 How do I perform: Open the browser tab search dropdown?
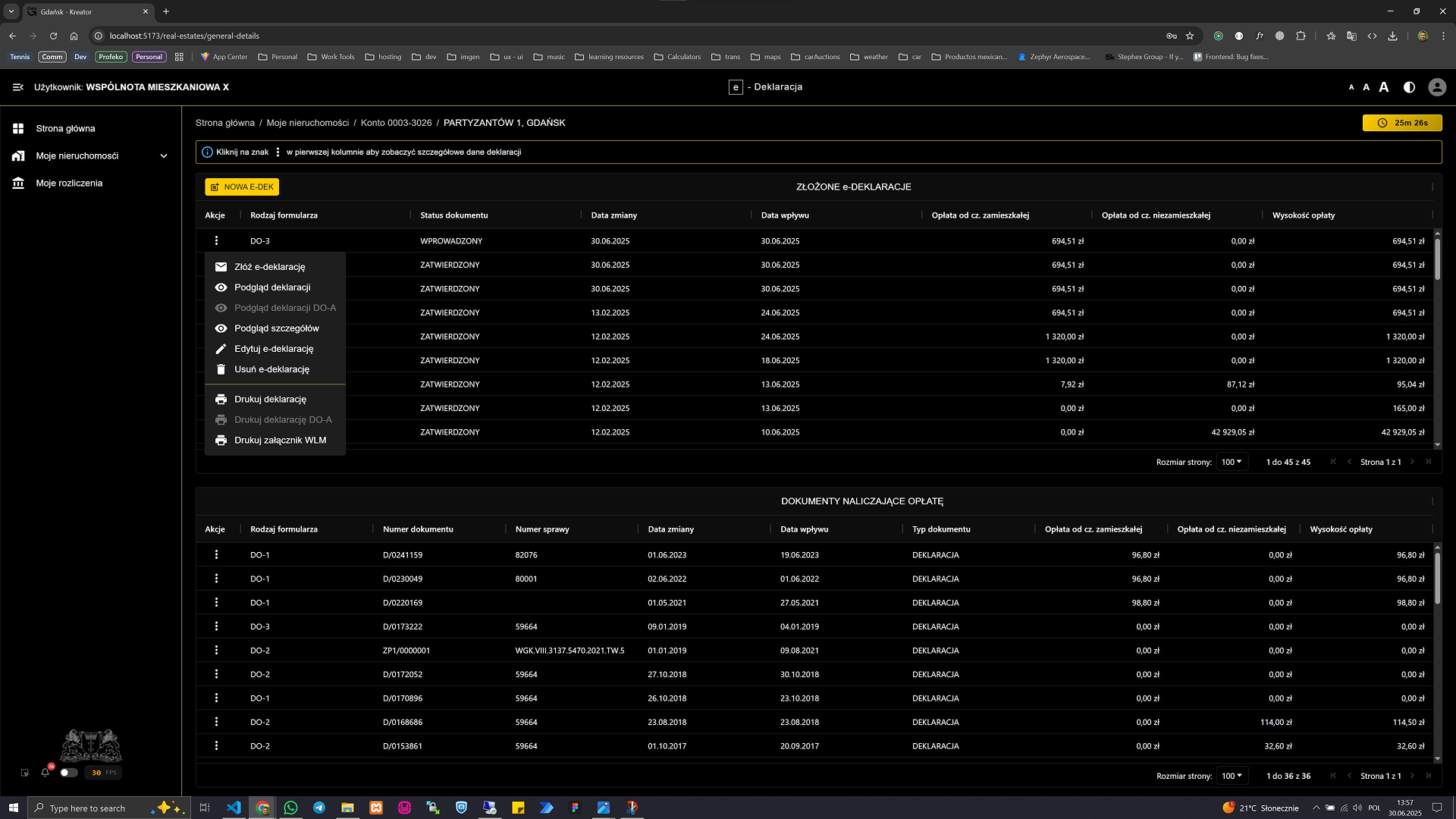coord(11,11)
